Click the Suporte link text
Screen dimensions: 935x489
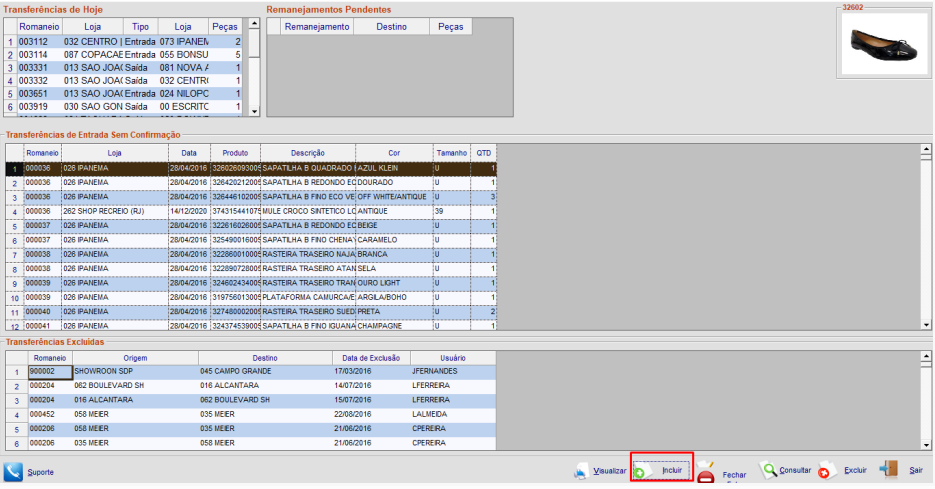[41, 472]
